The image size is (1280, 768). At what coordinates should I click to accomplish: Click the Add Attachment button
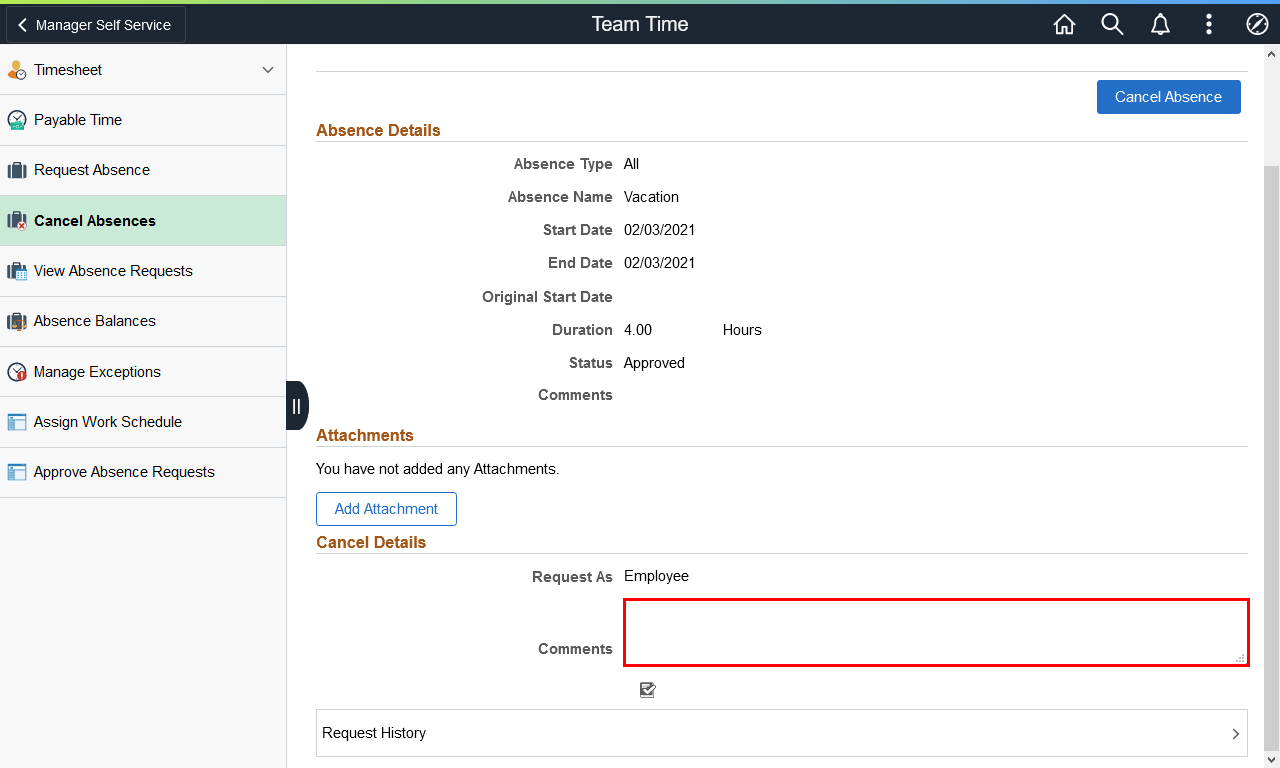(386, 509)
